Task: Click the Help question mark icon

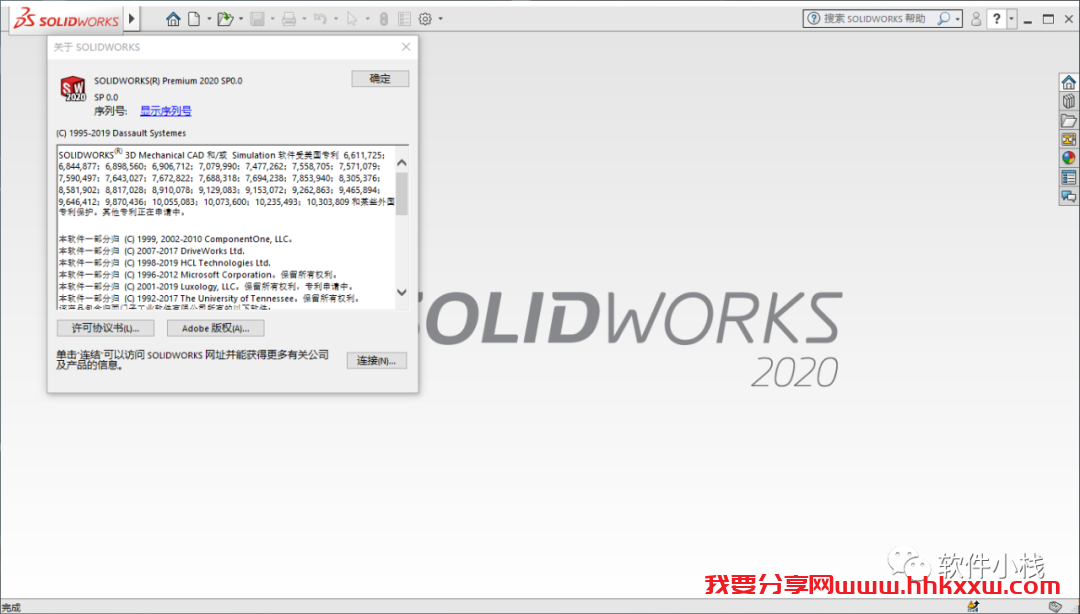Action: point(997,19)
